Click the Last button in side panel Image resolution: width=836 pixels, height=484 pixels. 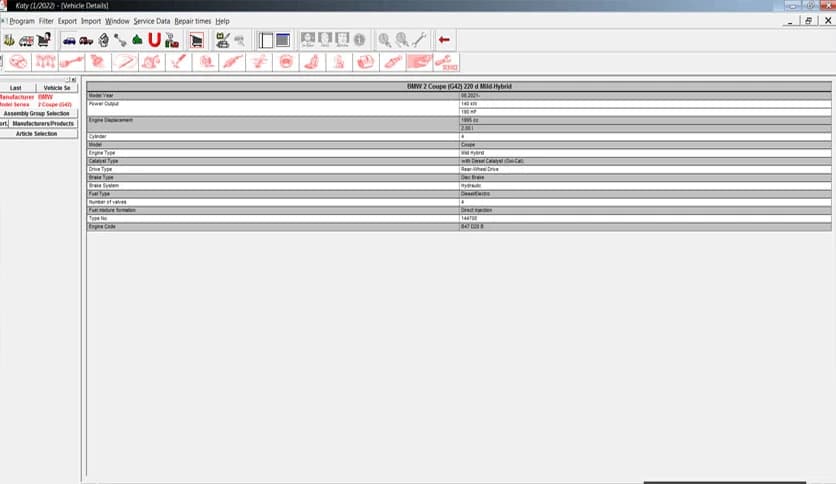(16, 88)
